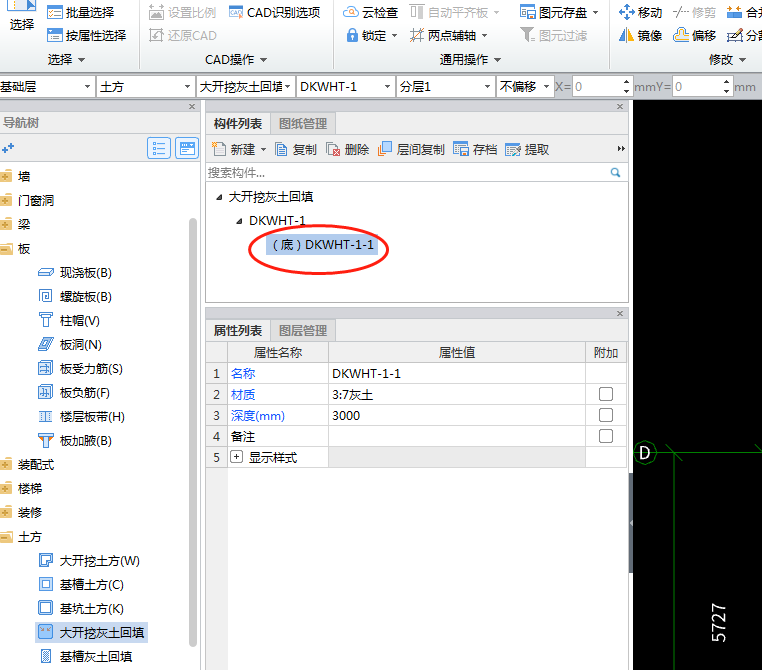Switch to the 构件列表 tab
The image size is (762, 670).
coord(238,123)
